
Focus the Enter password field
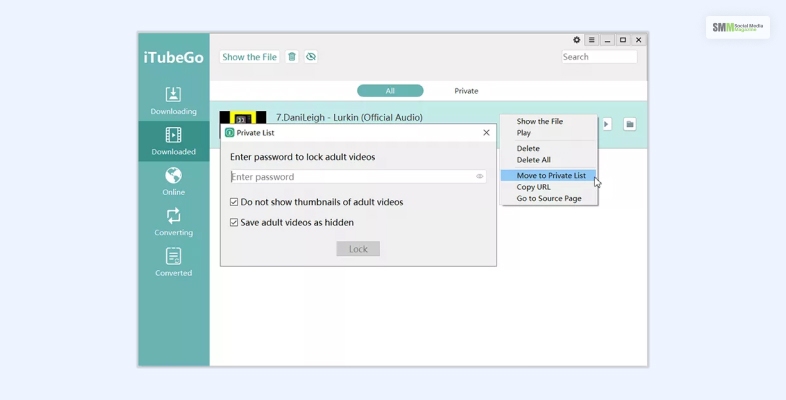pos(358,176)
